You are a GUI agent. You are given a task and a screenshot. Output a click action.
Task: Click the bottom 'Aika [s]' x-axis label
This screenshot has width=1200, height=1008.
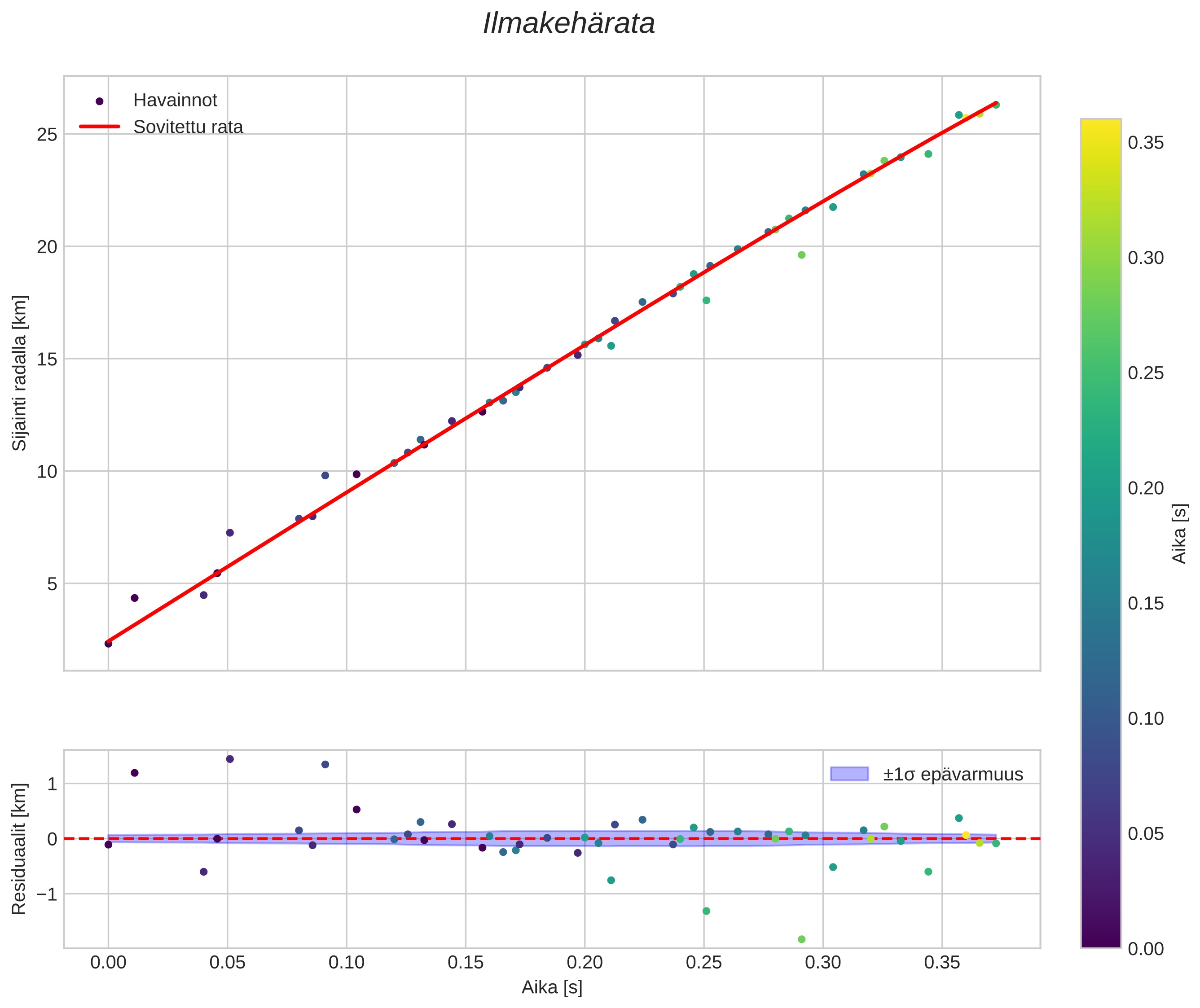[x=551, y=987]
